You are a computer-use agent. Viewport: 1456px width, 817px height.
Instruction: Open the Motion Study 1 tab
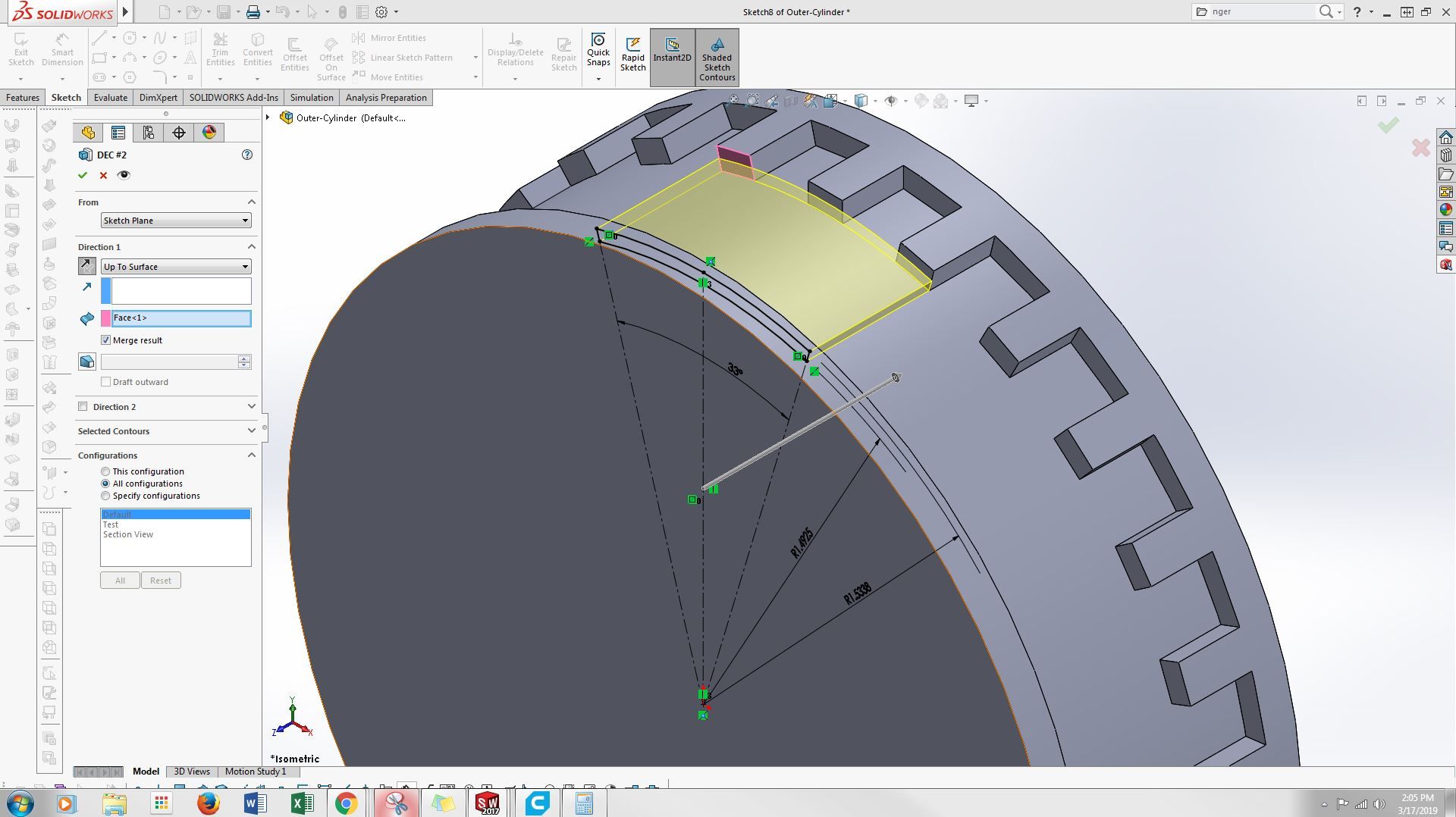[x=256, y=772]
